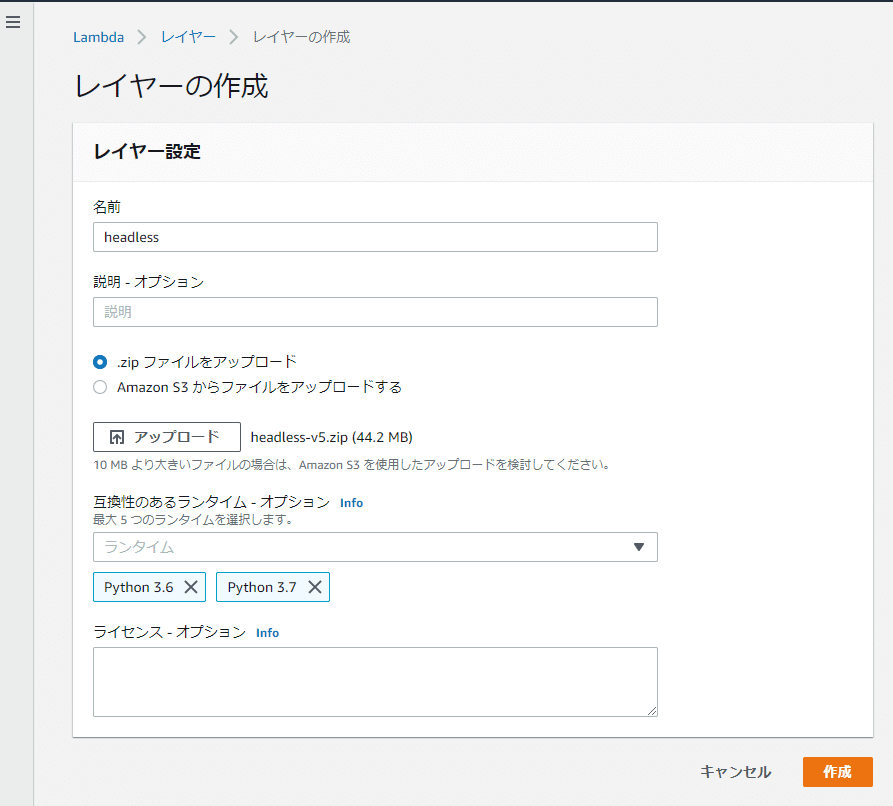
Task: Open the navigation sidebar hamburger menu
Action: pyautogui.click(x=13, y=22)
